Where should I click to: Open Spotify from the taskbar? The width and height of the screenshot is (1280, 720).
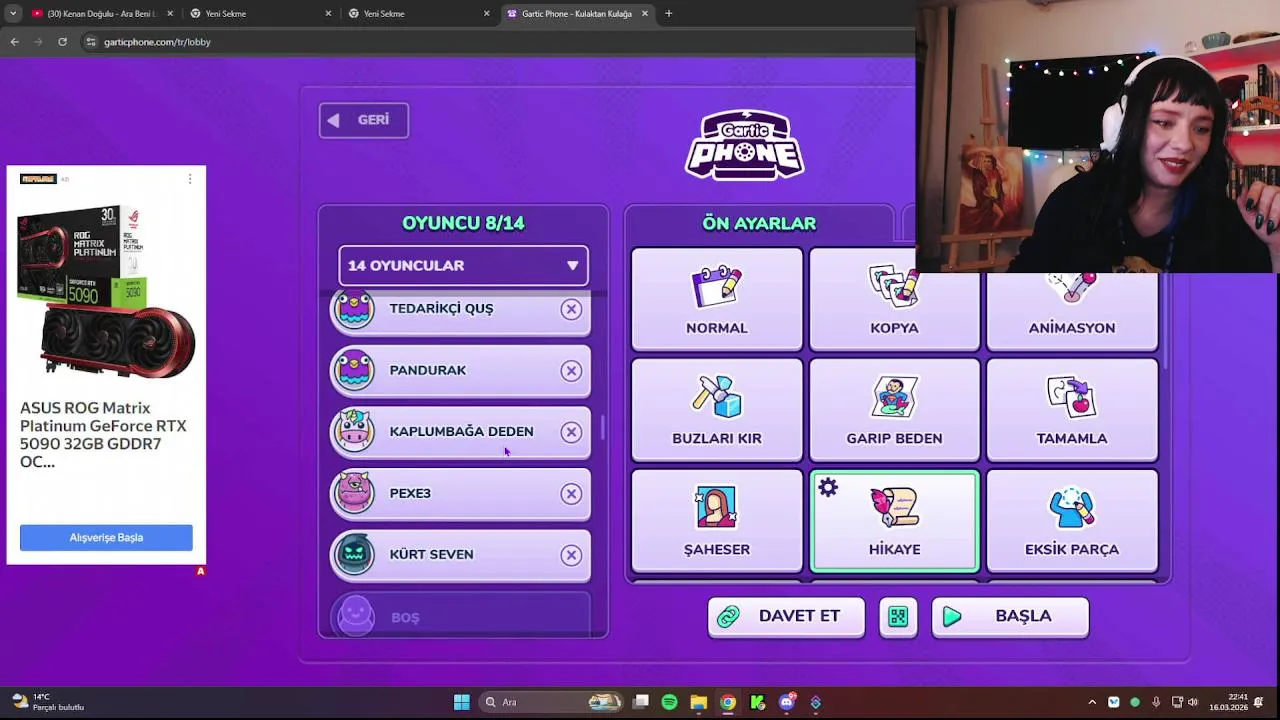(669, 702)
